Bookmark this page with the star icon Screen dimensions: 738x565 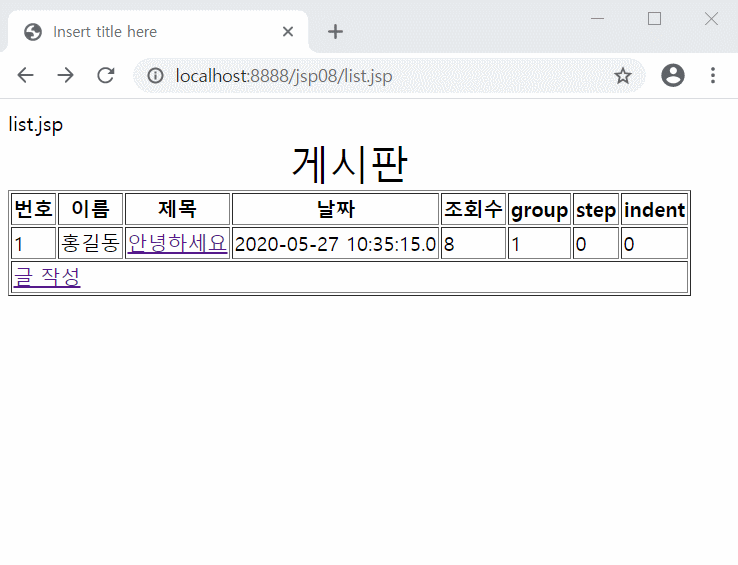point(623,75)
